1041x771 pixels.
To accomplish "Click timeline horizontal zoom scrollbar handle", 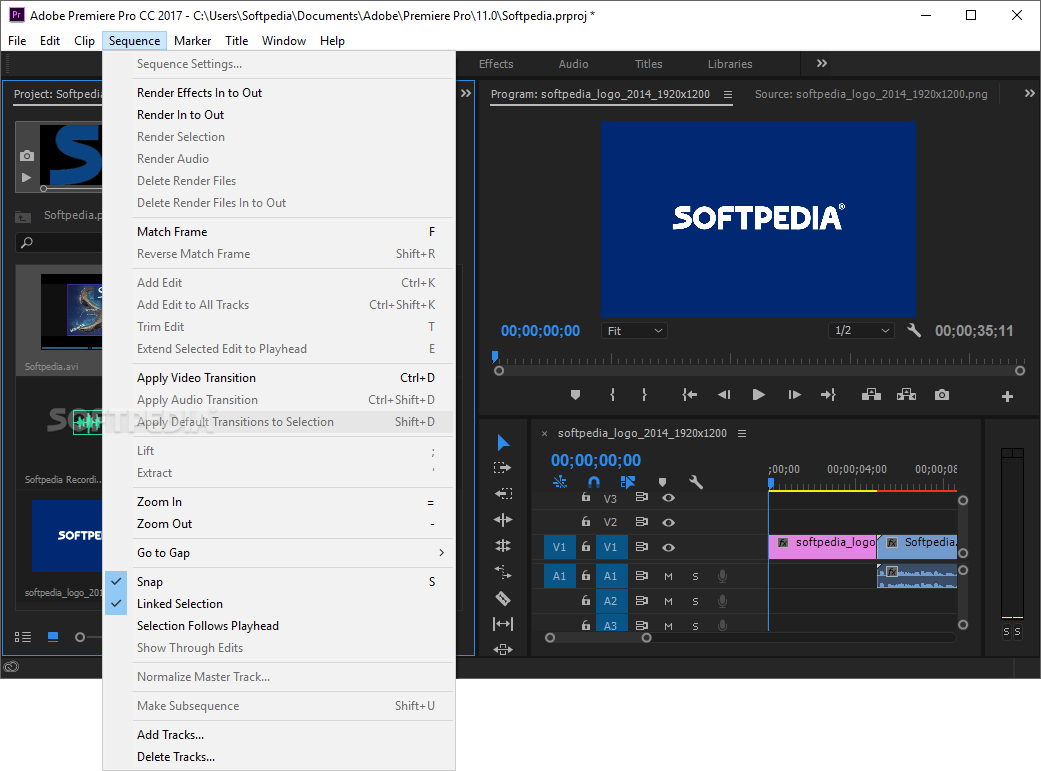I will click(646, 638).
